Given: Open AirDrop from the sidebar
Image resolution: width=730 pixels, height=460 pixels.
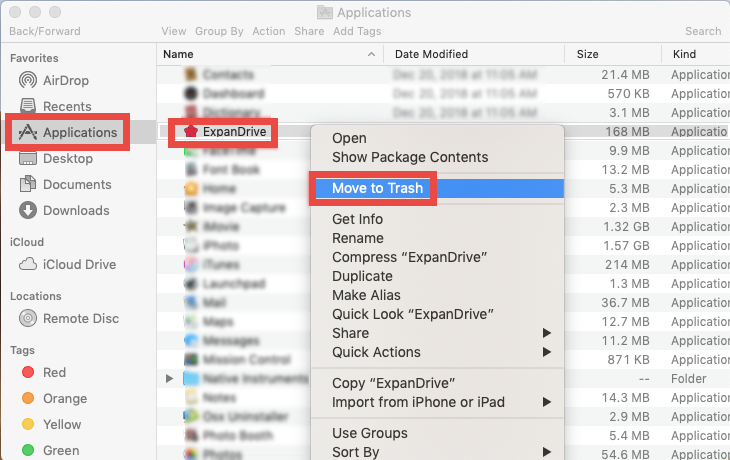Looking at the screenshot, I should click(x=54, y=81).
